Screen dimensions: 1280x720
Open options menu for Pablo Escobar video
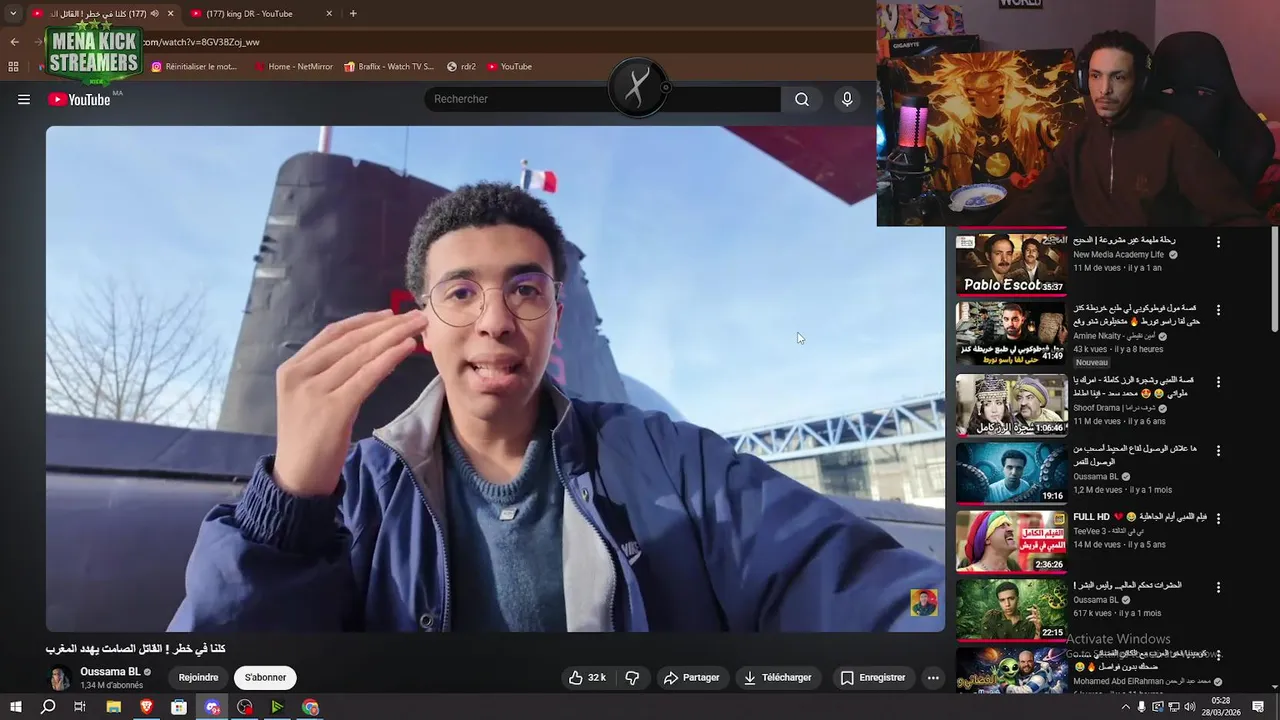(x=1218, y=242)
